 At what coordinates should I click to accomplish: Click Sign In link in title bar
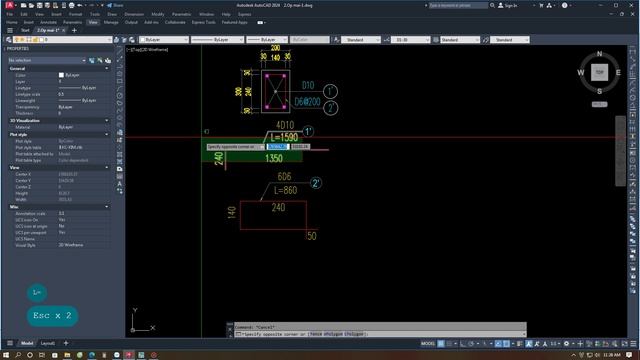coord(508,5)
